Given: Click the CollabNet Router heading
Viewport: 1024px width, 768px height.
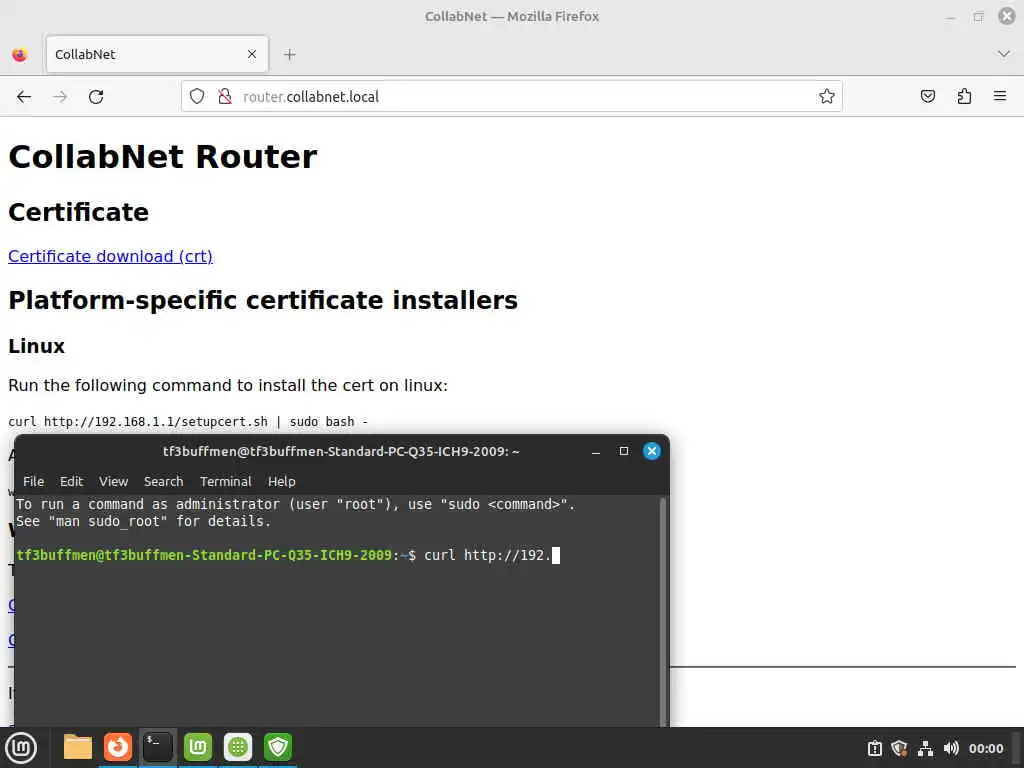Looking at the screenshot, I should click(163, 157).
